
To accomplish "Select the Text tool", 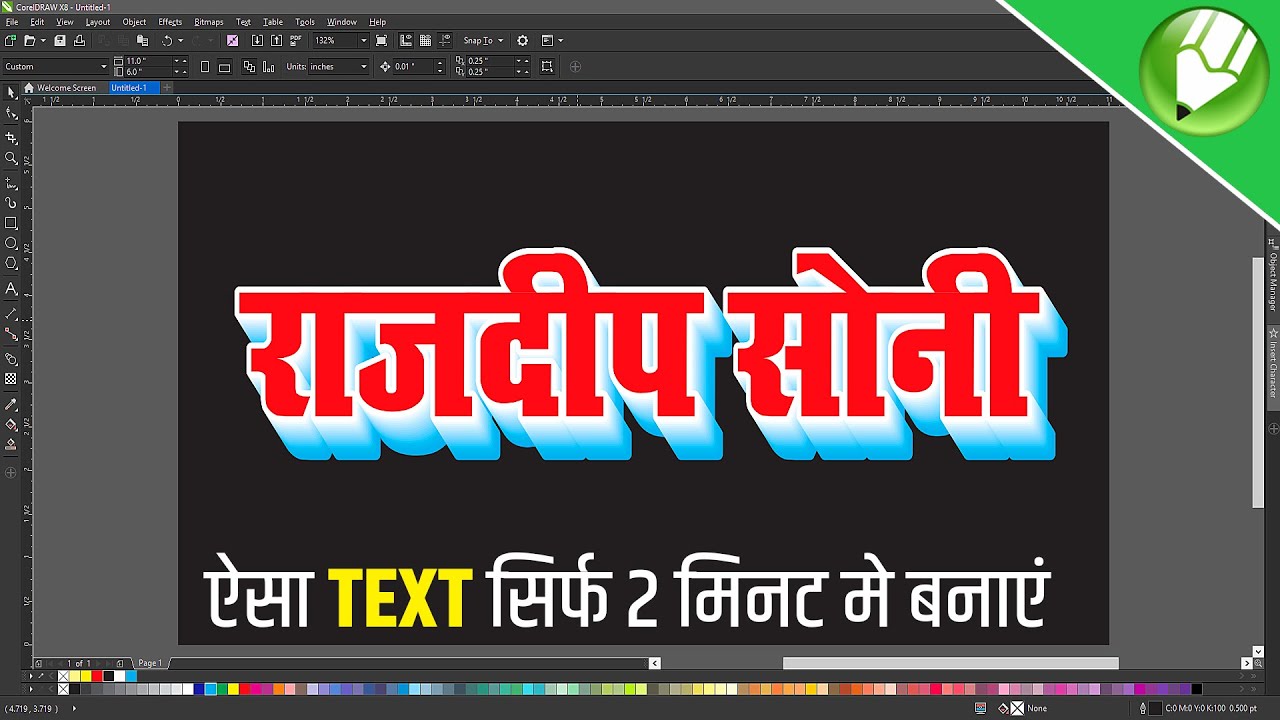I will click(11, 289).
